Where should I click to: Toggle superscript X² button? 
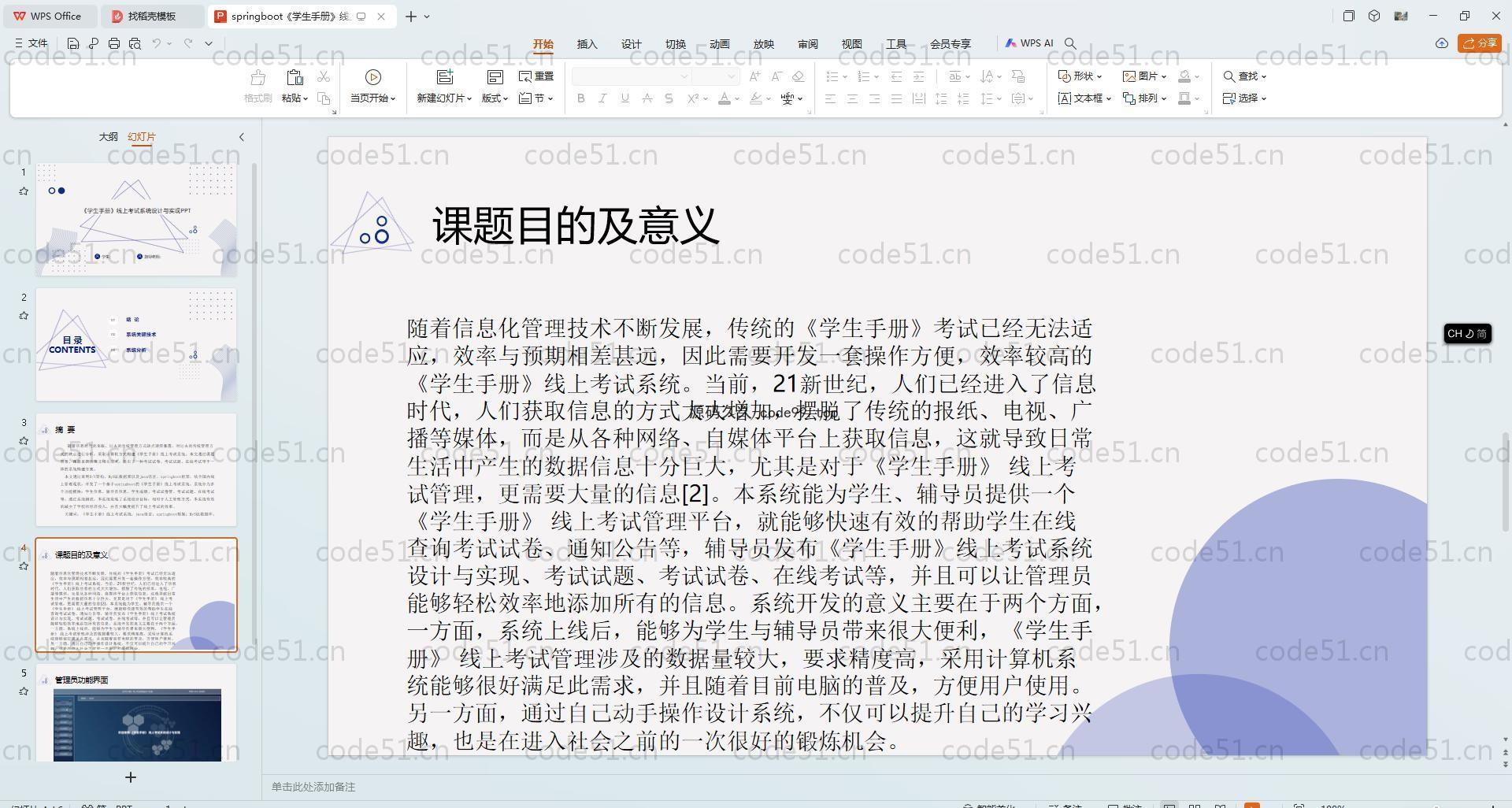692,98
